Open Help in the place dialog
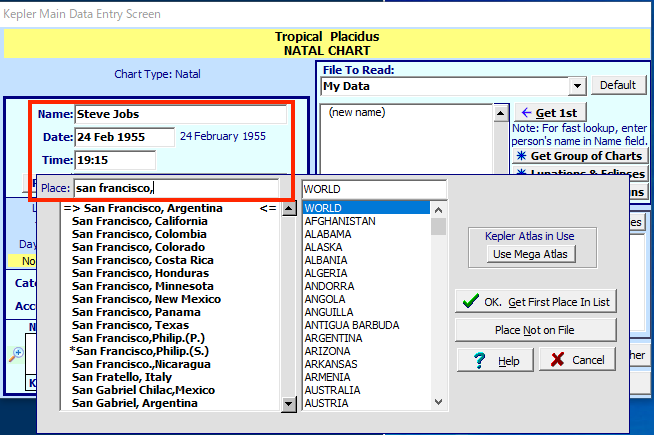This screenshot has height=435, width=654. click(x=495, y=360)
